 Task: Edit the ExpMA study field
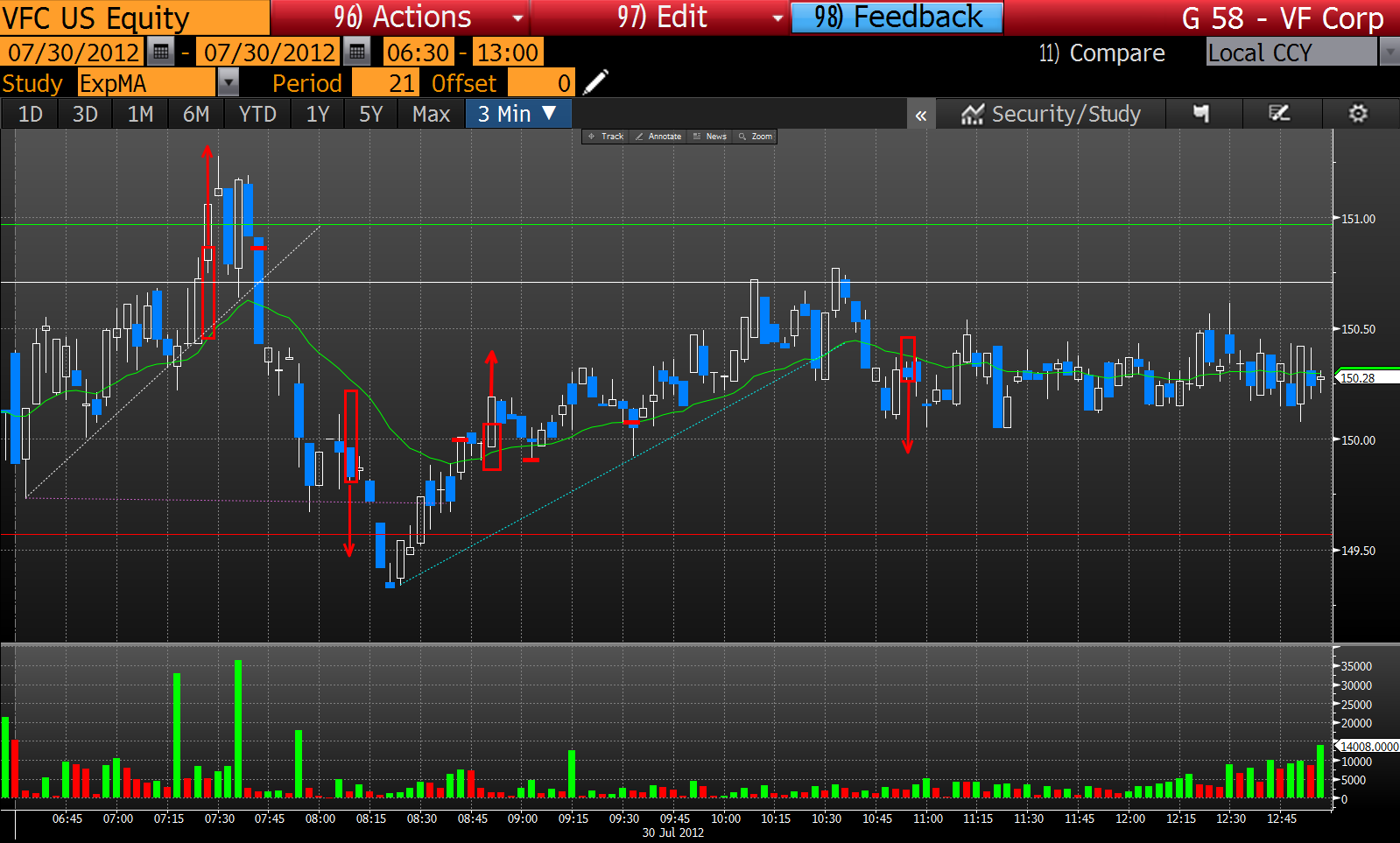pos(146,83)
